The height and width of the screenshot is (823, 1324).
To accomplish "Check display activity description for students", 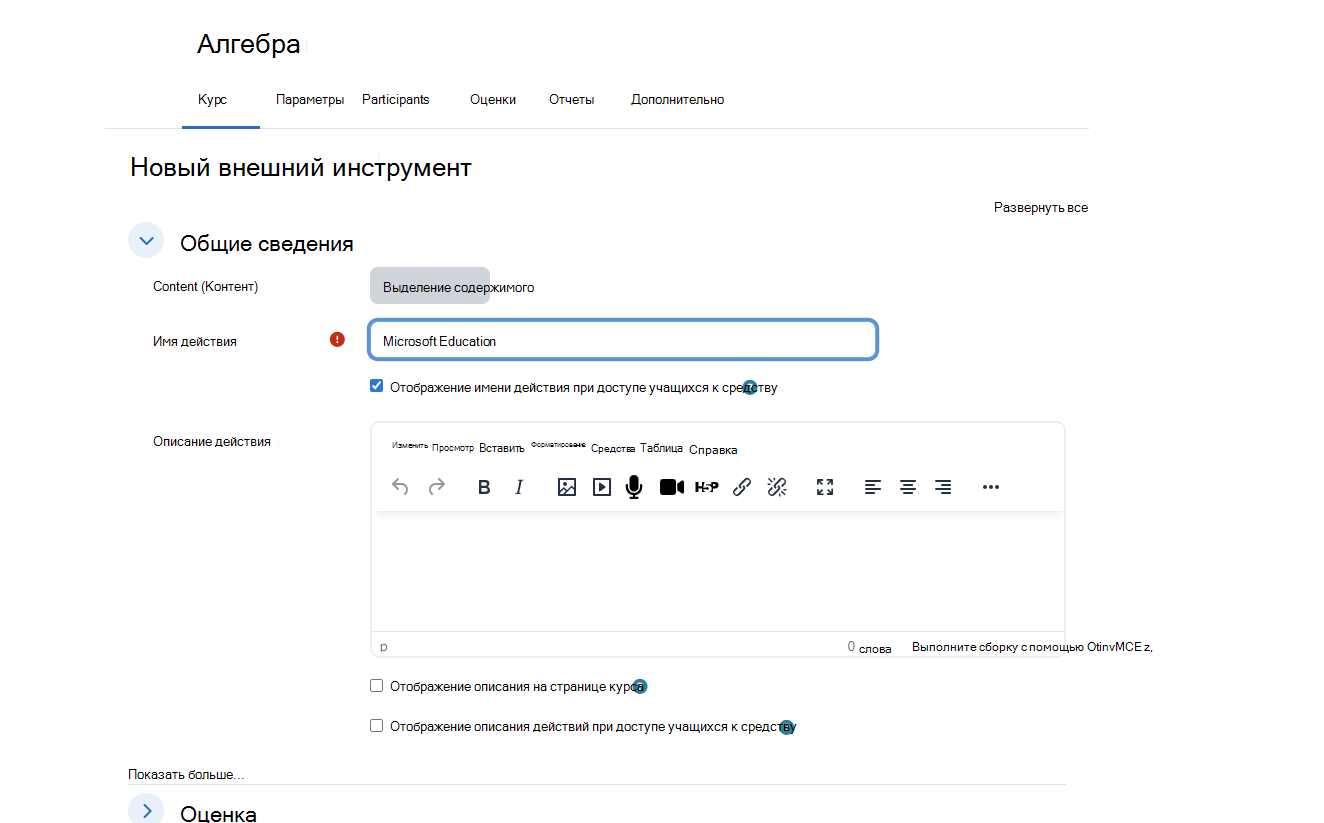I will 377,726.
